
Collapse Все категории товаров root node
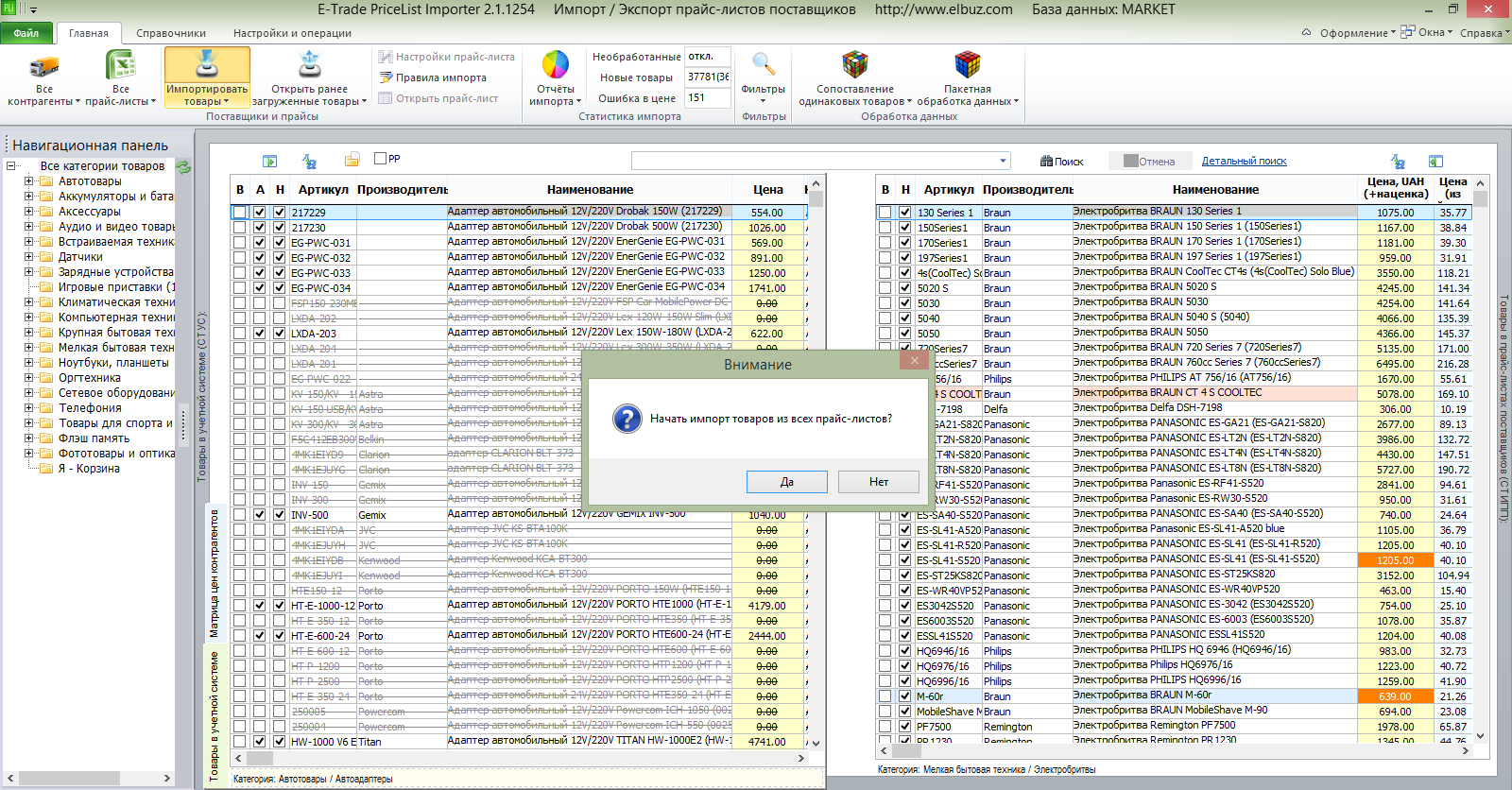[x=11, y=166]
